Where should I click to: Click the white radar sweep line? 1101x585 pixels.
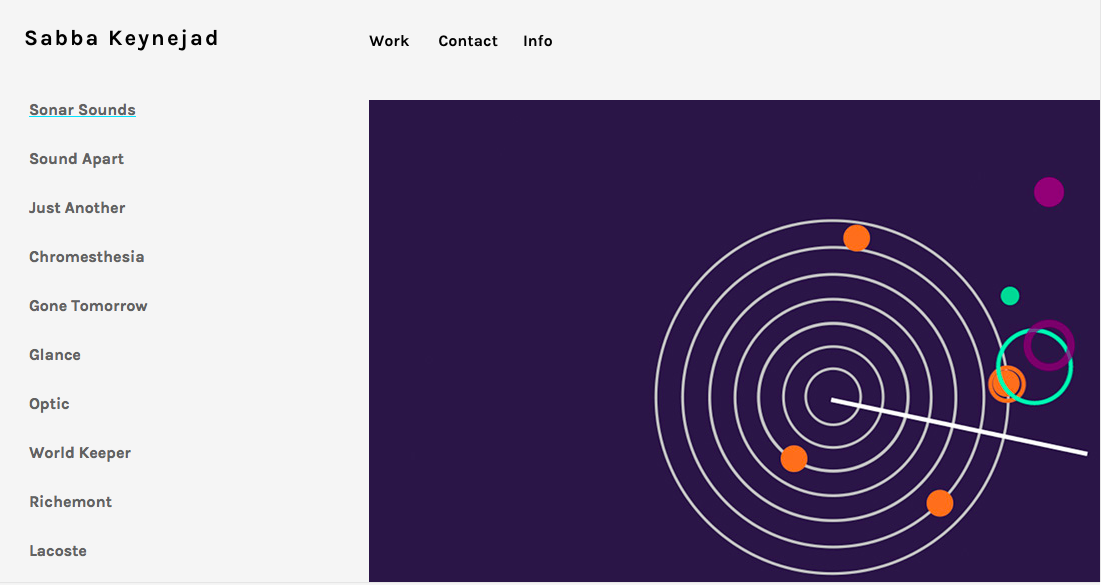[958, 427]
